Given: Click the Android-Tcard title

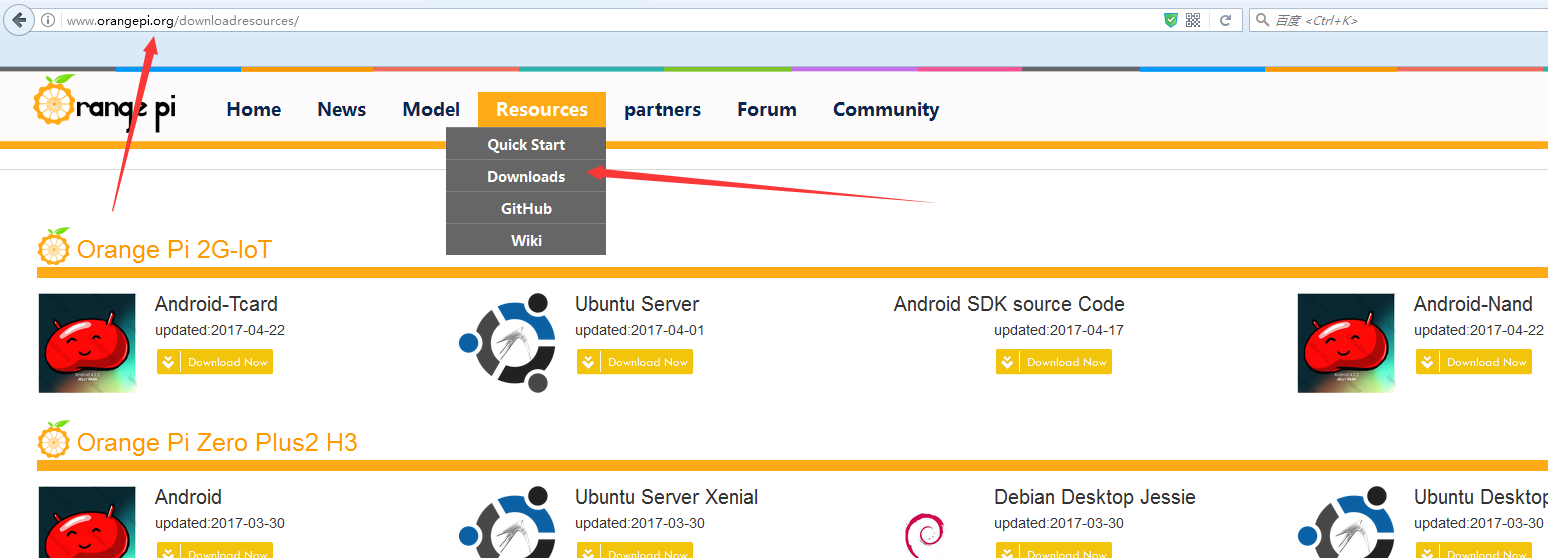Looking at the screenshot, I should coord(216,304).
